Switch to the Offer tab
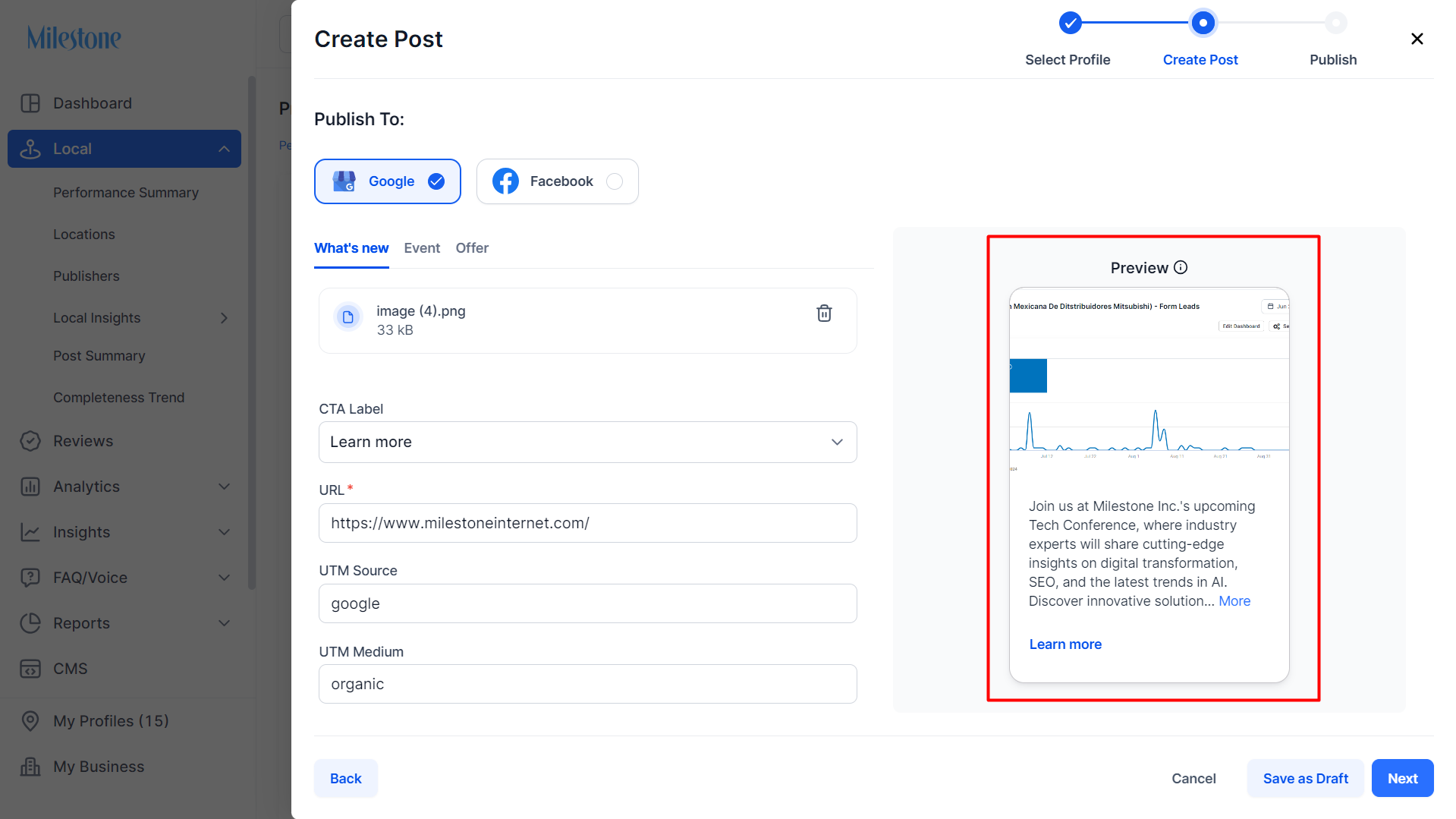The width and height of the screenshot is (1456, 819). [472, 248]
